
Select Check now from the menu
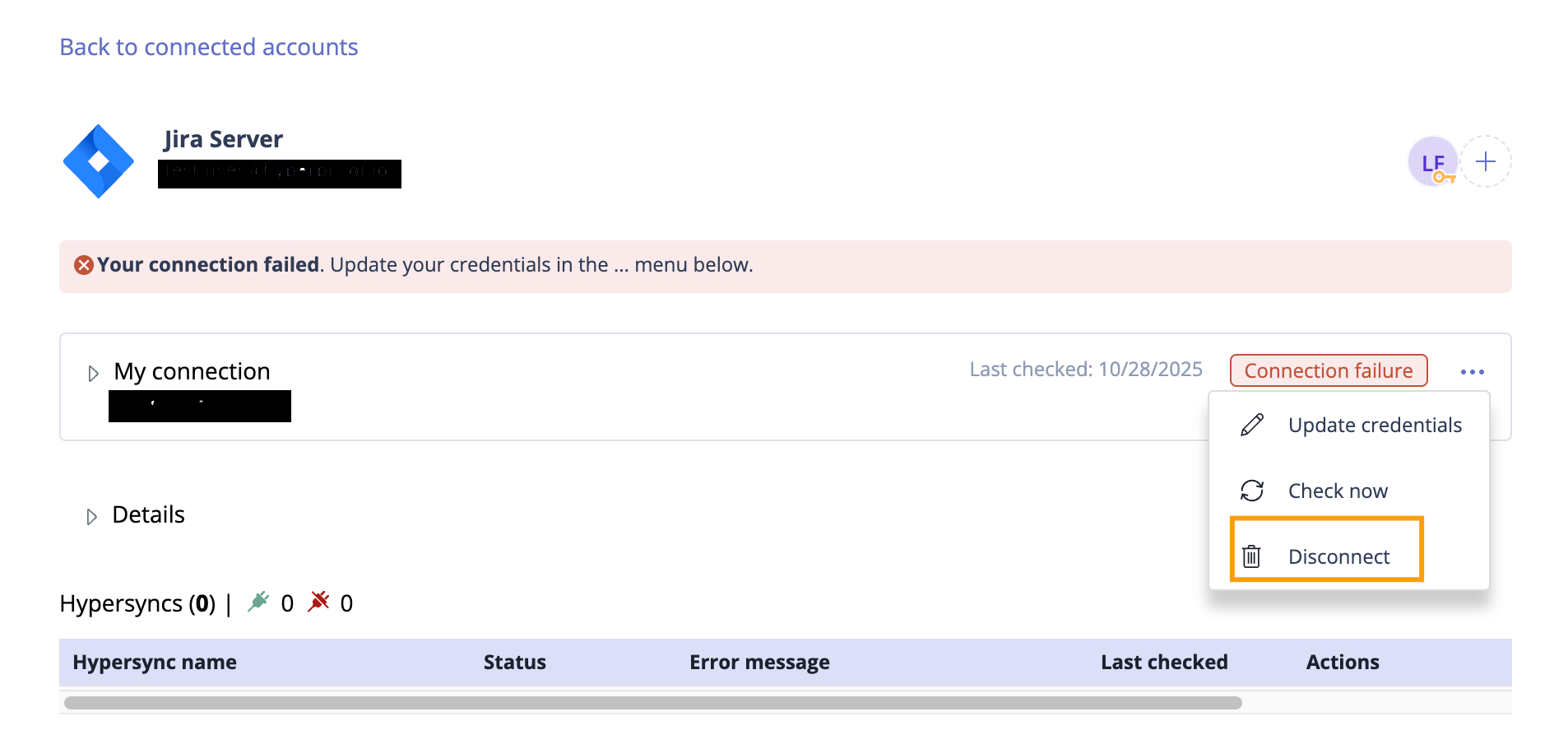[x=1338, y=490]
